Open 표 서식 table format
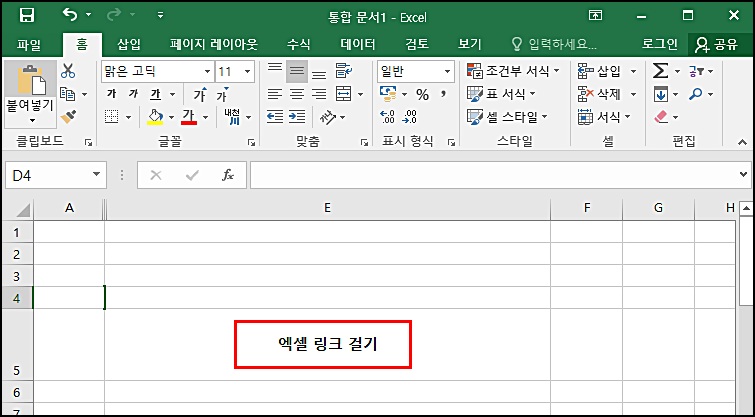Viewport: 755px width, 417px height. (502, 94)
